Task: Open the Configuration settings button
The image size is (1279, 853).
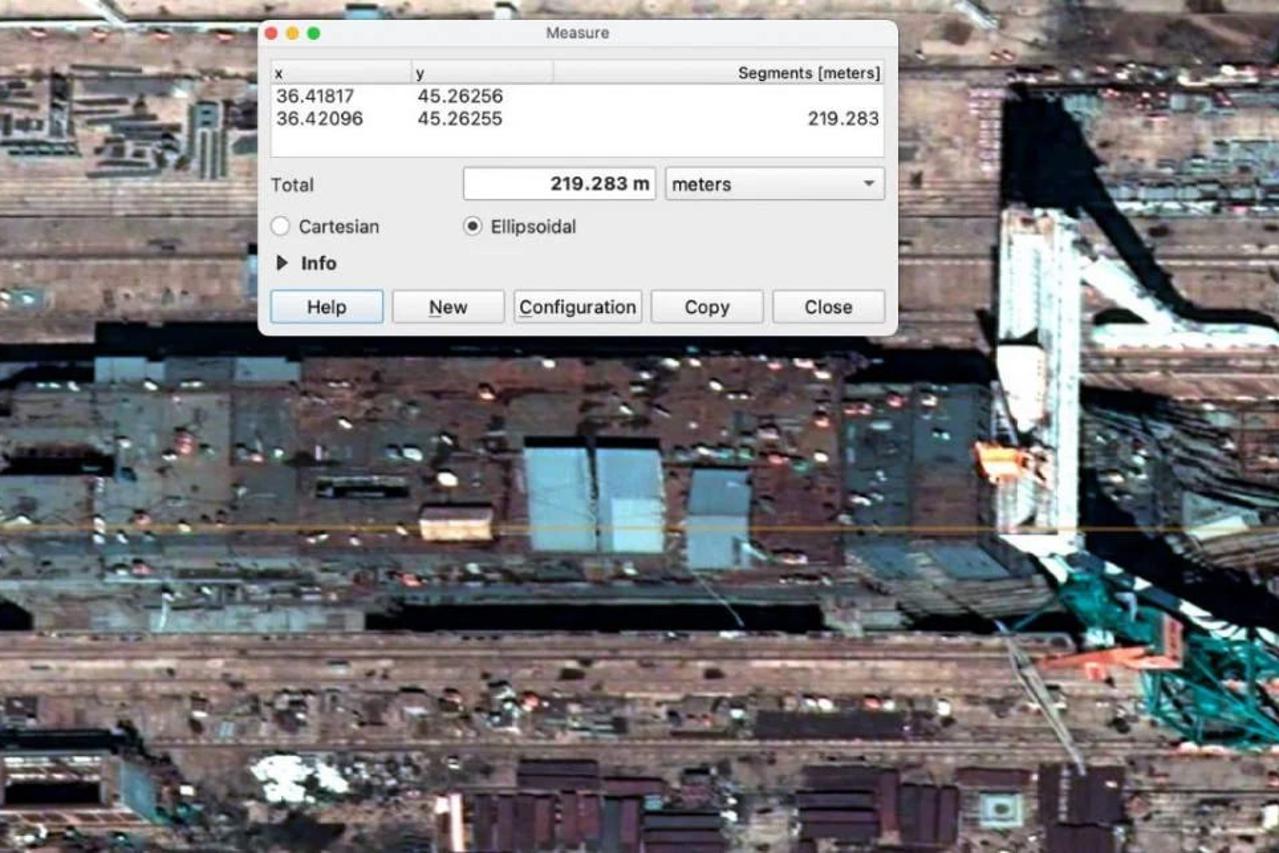Action: 578,307
